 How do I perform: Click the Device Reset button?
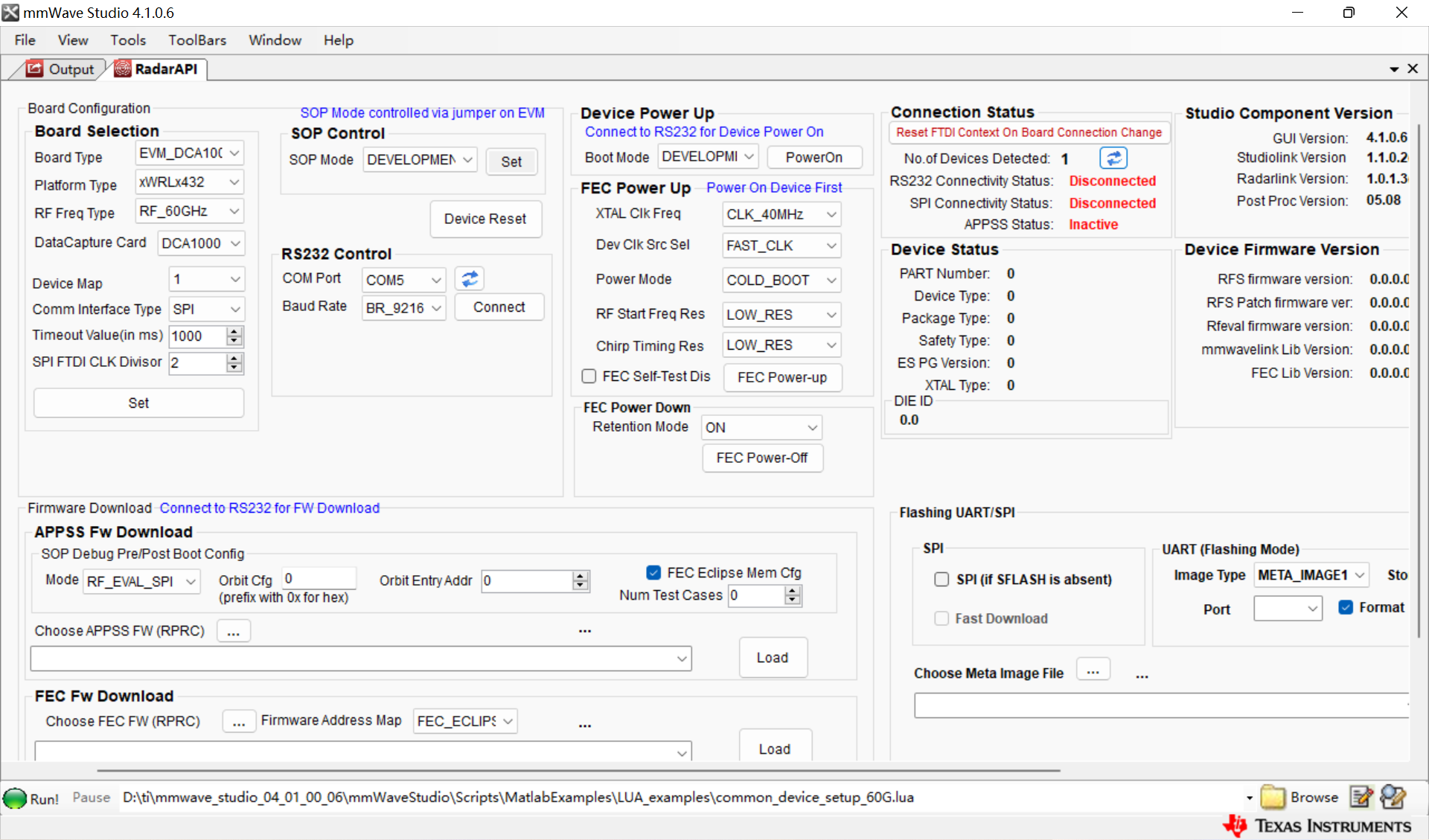click(485, 219)
